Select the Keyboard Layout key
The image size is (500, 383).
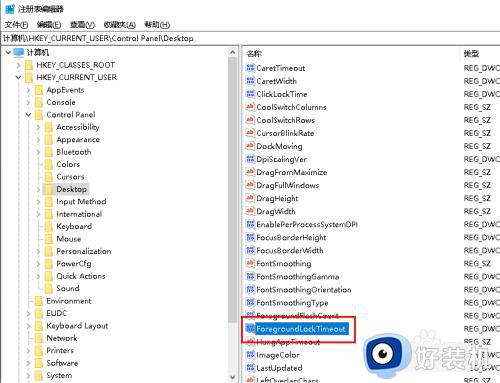(77, 326)
